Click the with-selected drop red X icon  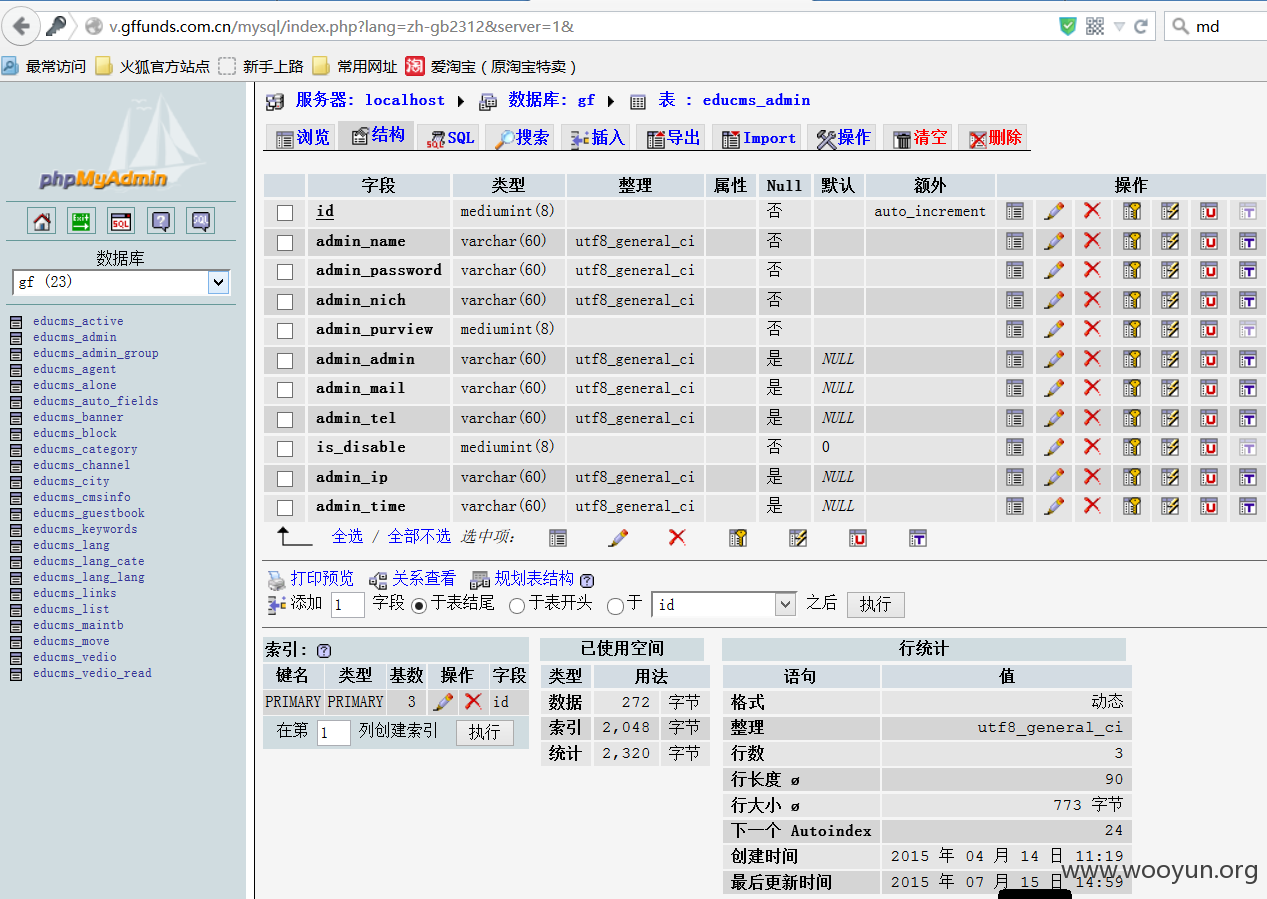point(677,538)
